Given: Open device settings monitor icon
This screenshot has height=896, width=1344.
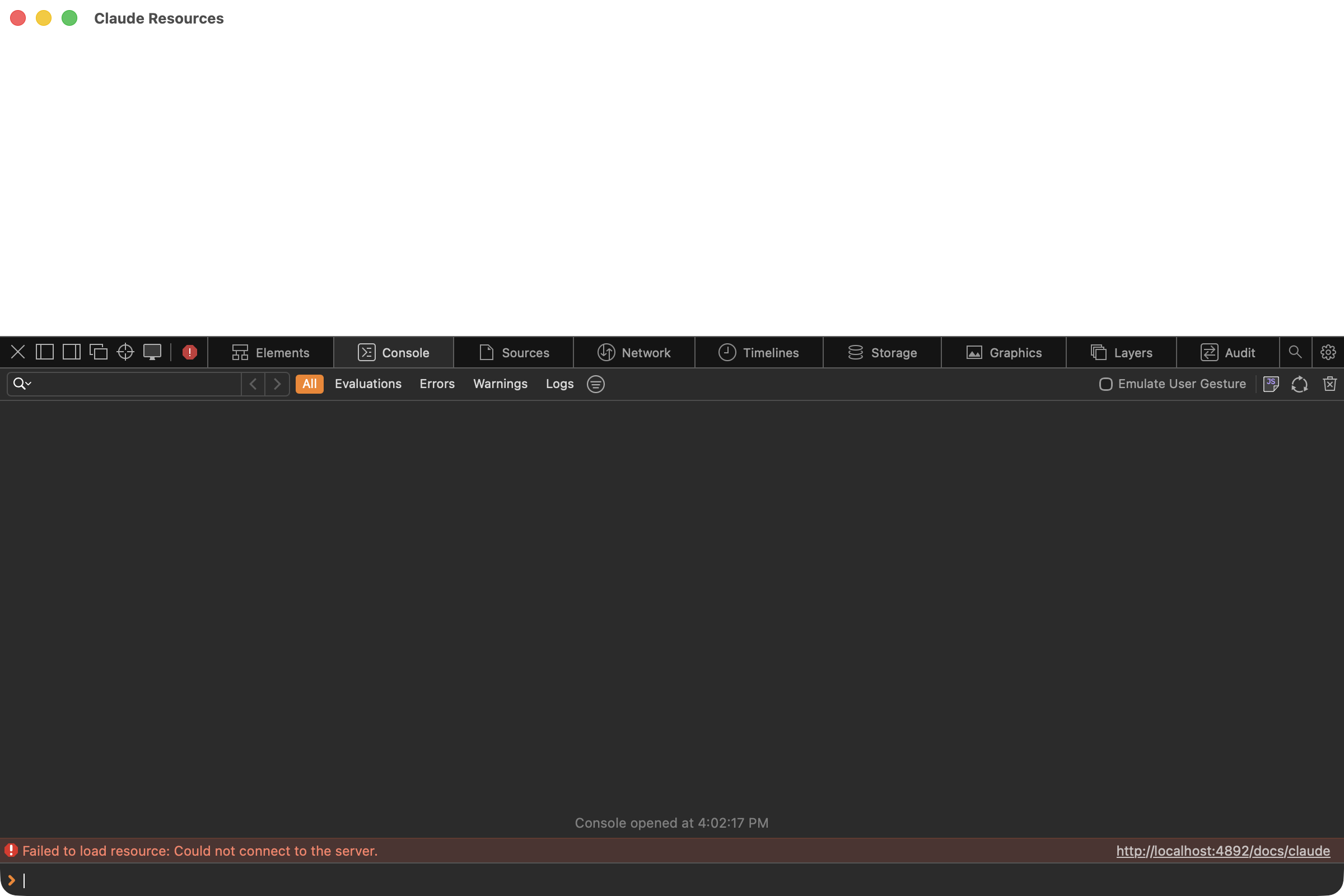Looking at the screenshot, I should pos(152,352).
